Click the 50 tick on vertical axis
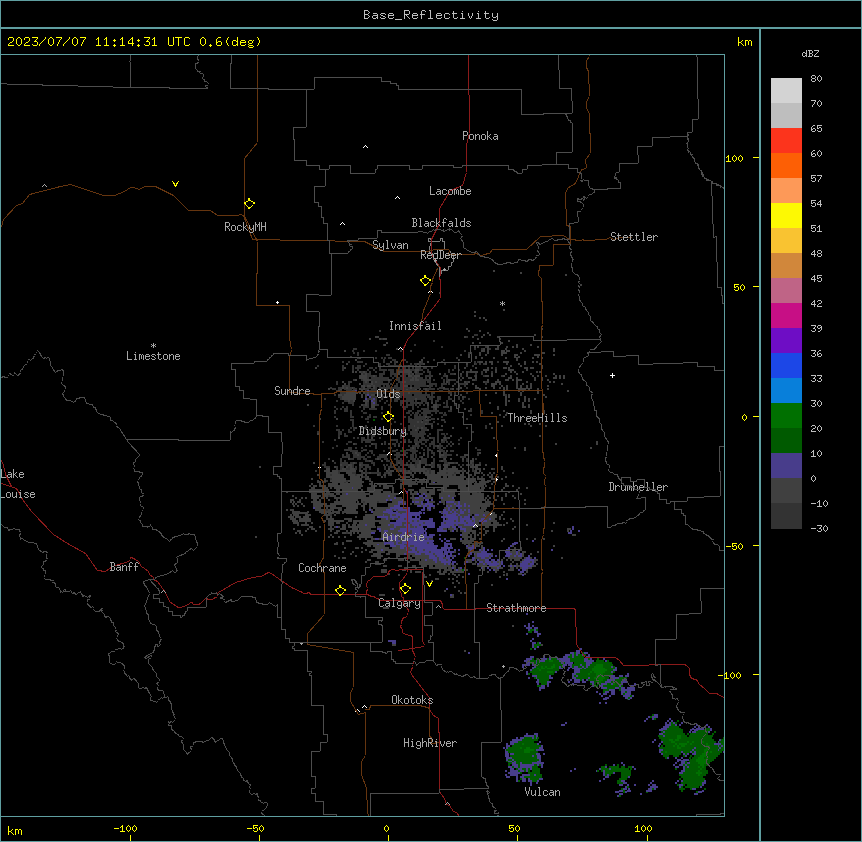The height and width of the screenshot is (842, 862). (x=739, y=287)
